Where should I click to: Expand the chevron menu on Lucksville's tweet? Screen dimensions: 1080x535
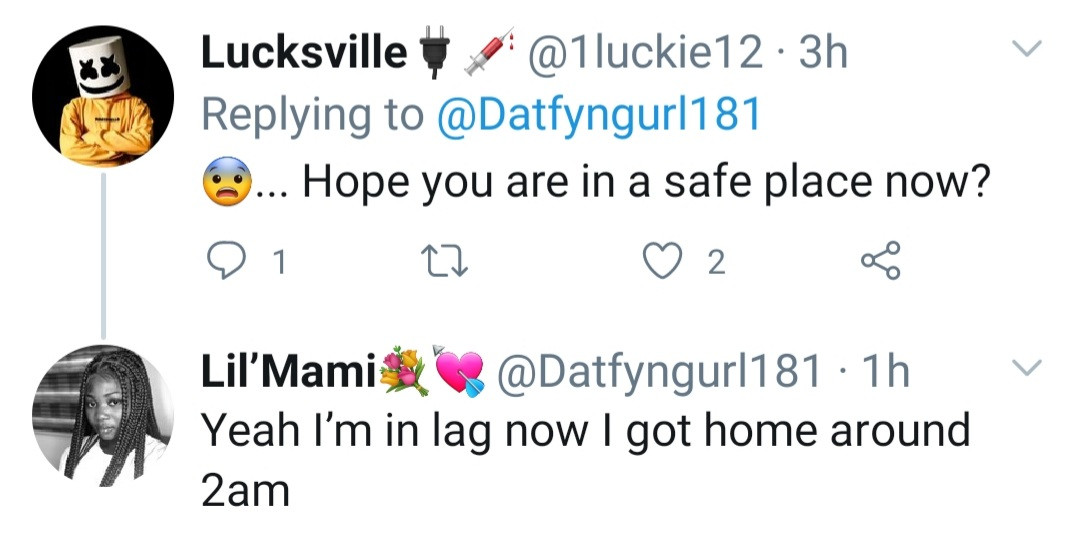[x=1029, y=49]
